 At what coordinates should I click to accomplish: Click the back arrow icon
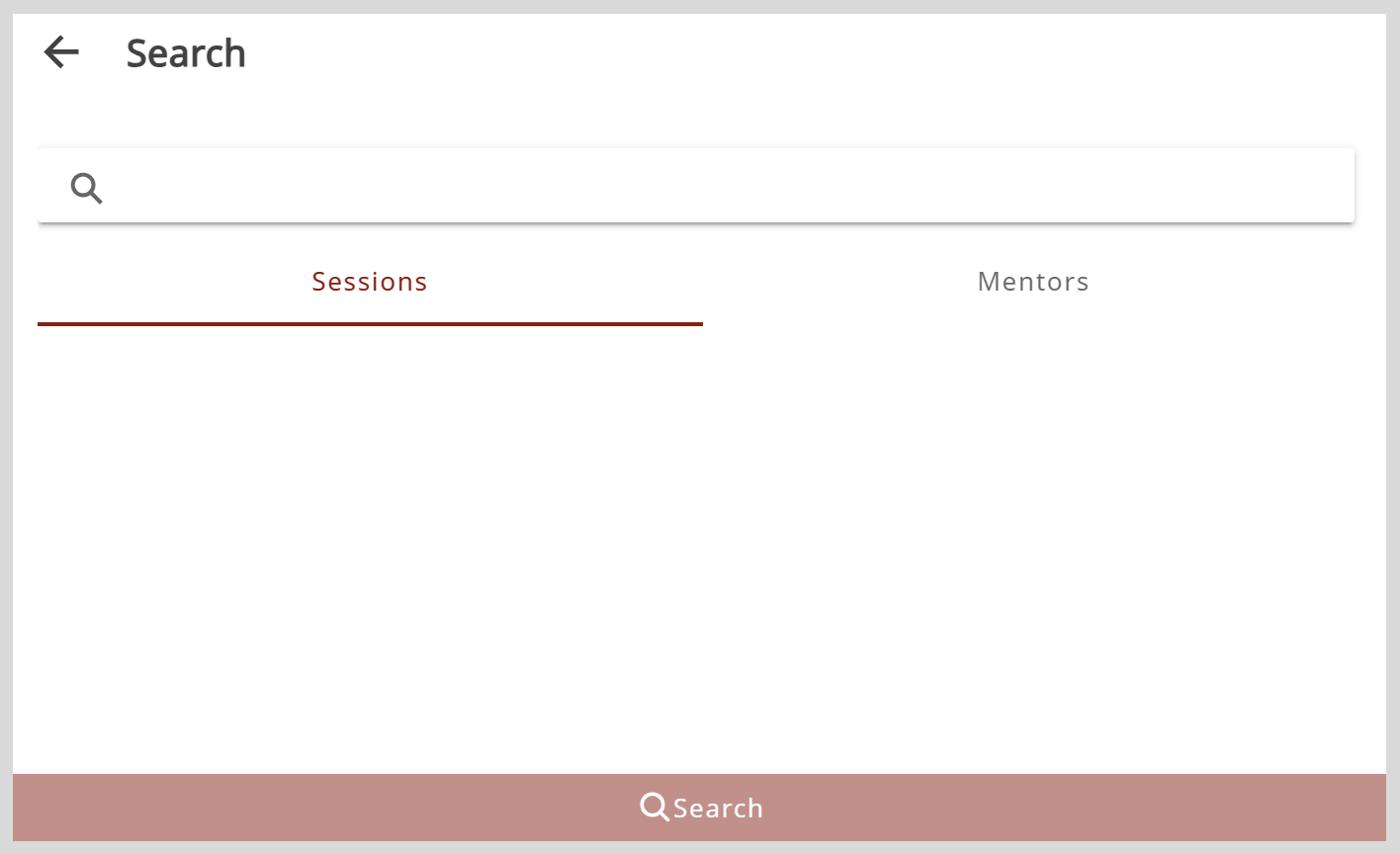[61, 52]
